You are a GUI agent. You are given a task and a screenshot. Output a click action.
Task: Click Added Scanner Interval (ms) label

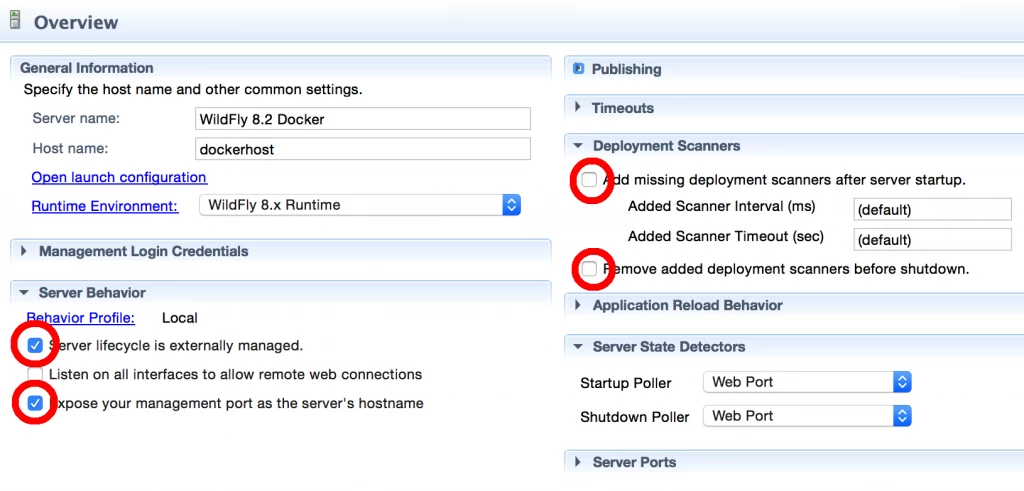722,206
